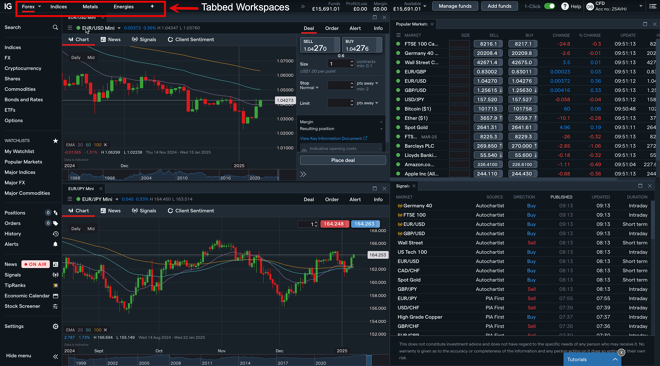Click the Settings gear icon

pyautogui.click(x=55, y=326)
